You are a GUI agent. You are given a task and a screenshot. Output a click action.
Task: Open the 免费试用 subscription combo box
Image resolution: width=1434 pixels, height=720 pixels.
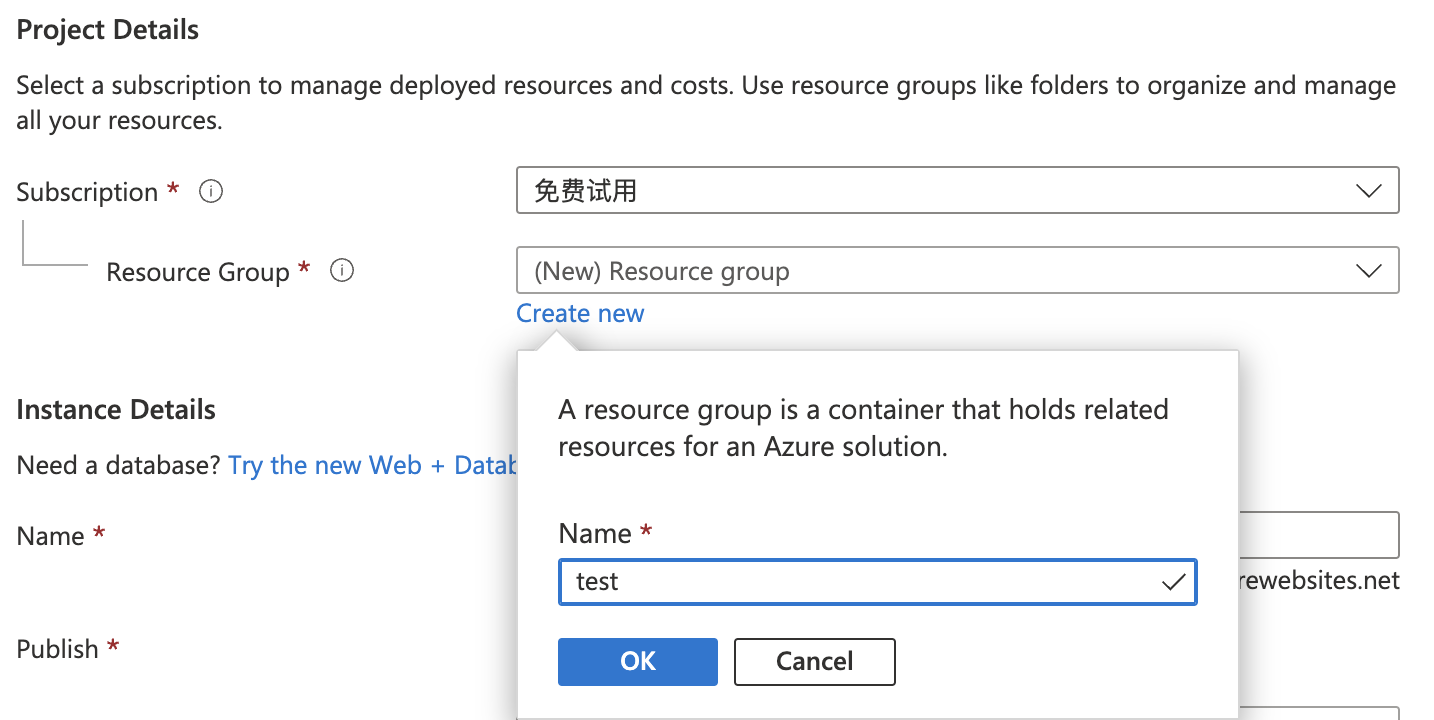click(940, 191)
